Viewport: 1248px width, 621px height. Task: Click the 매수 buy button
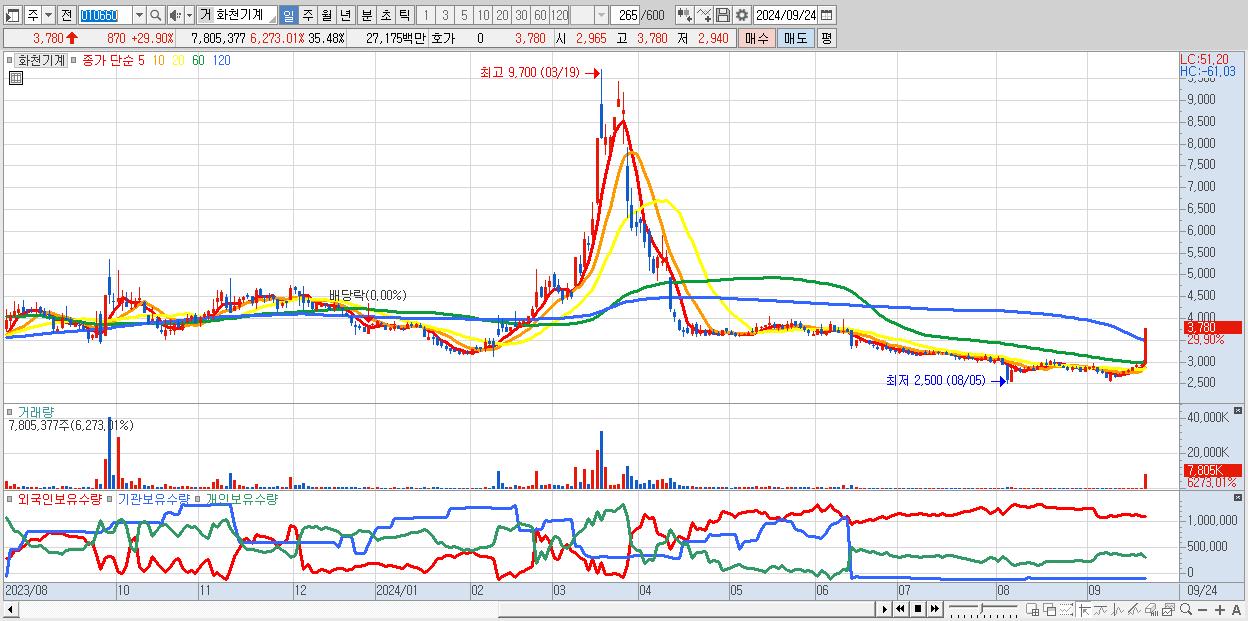pyautogui.click(x=756, y=38)
